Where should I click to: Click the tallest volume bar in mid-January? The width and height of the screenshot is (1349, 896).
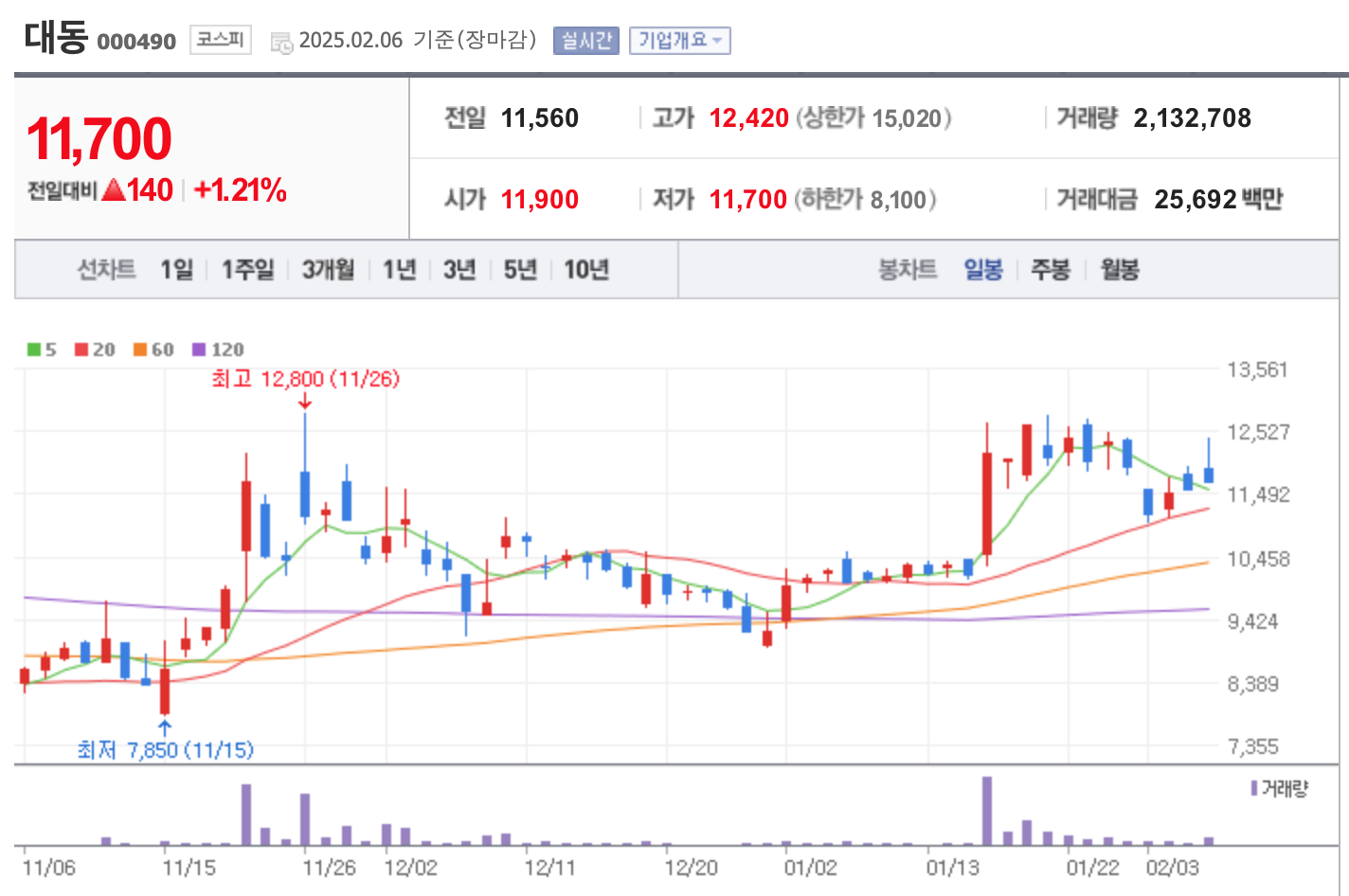(x=987, y=811)
